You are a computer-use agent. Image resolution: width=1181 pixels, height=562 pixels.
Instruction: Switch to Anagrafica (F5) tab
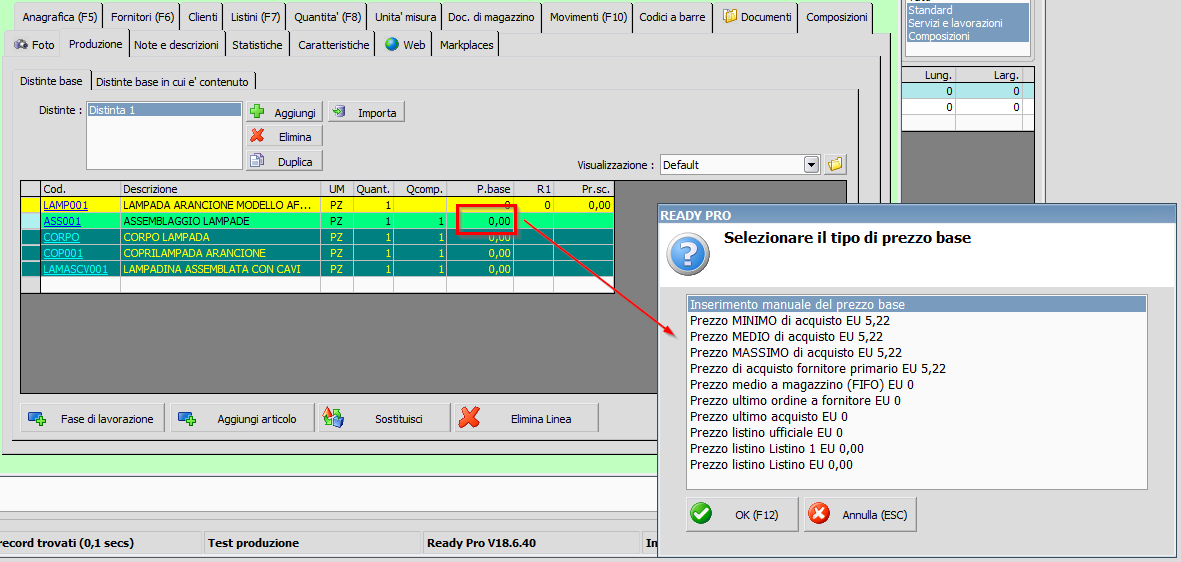60,17
